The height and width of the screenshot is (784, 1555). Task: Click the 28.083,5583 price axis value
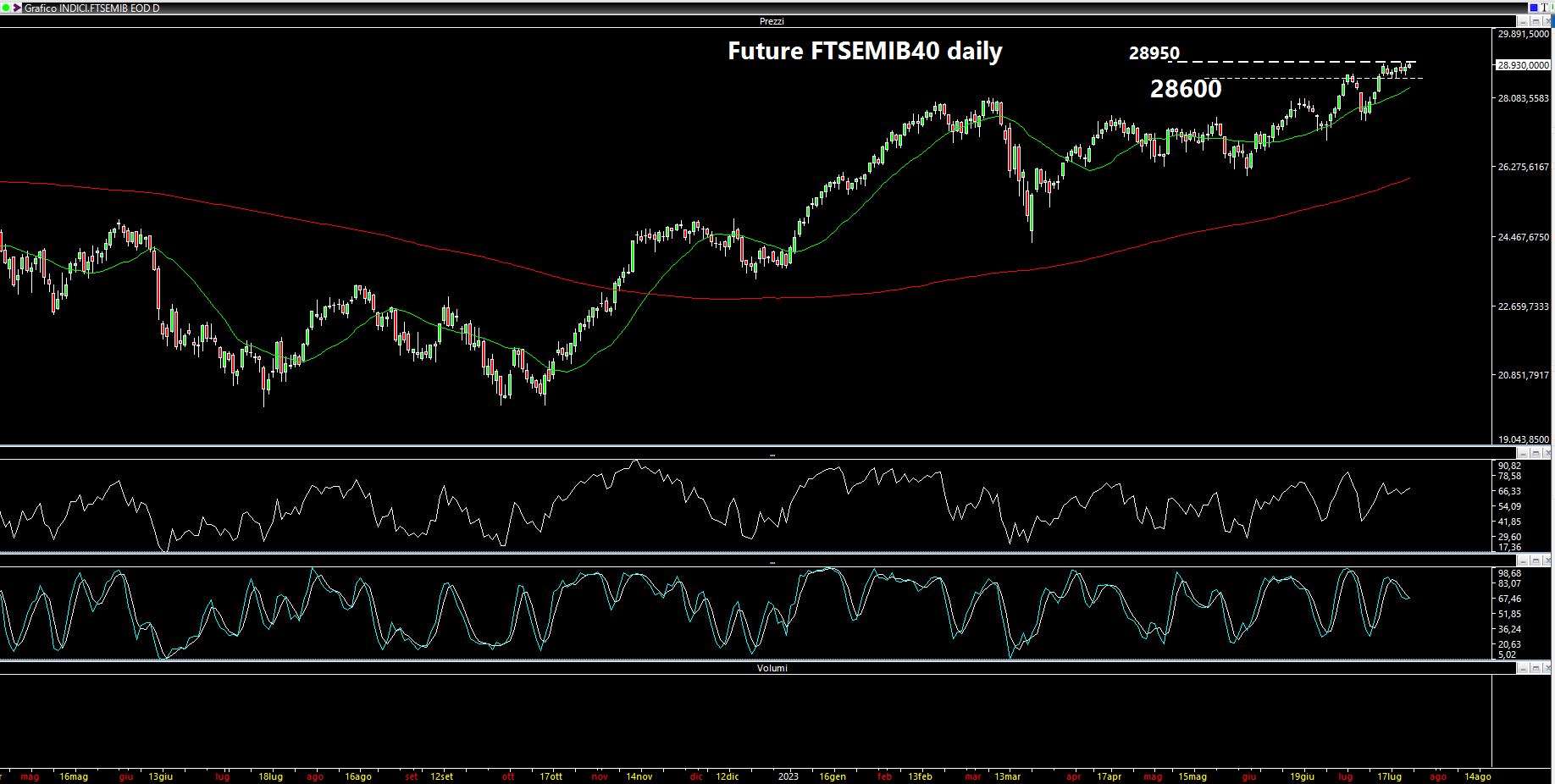1523,98
